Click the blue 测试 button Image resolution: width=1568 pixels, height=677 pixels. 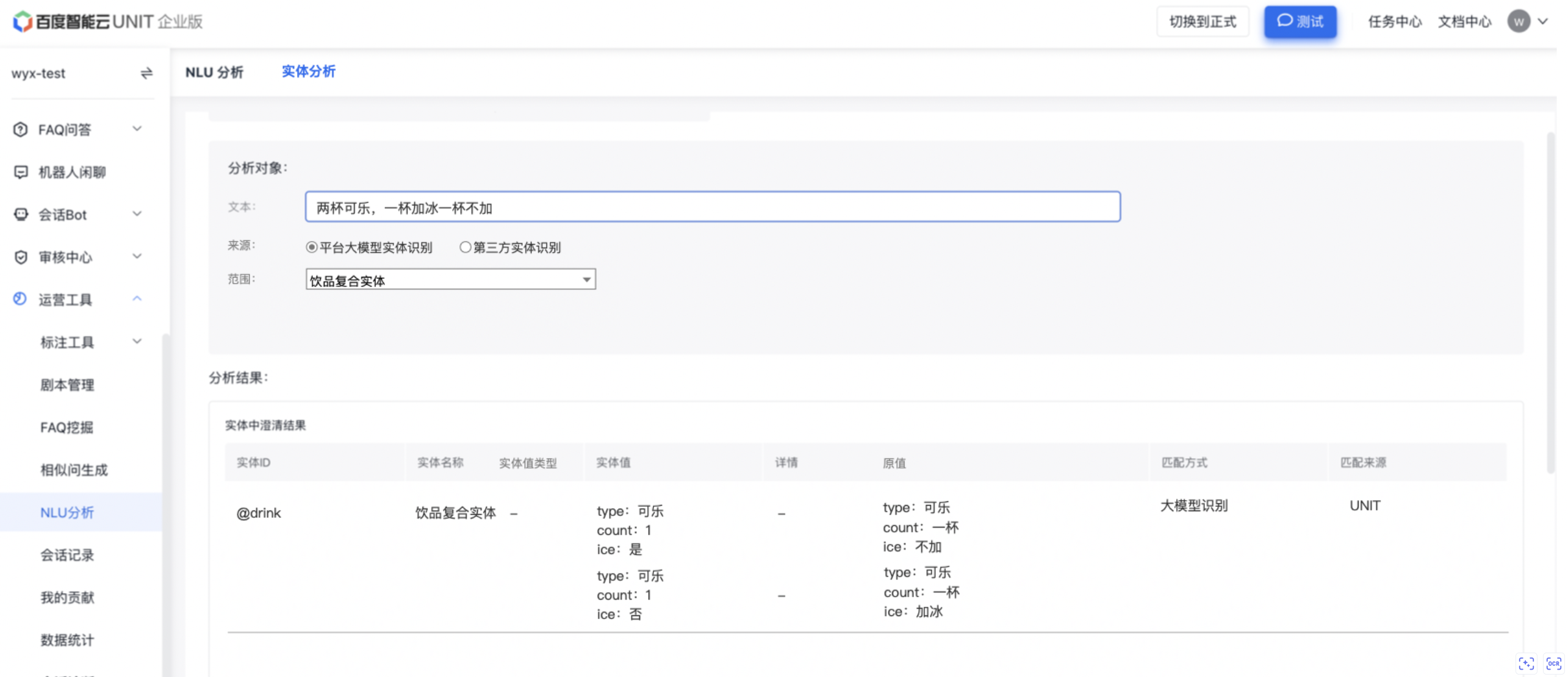[x=1300, y=22]
